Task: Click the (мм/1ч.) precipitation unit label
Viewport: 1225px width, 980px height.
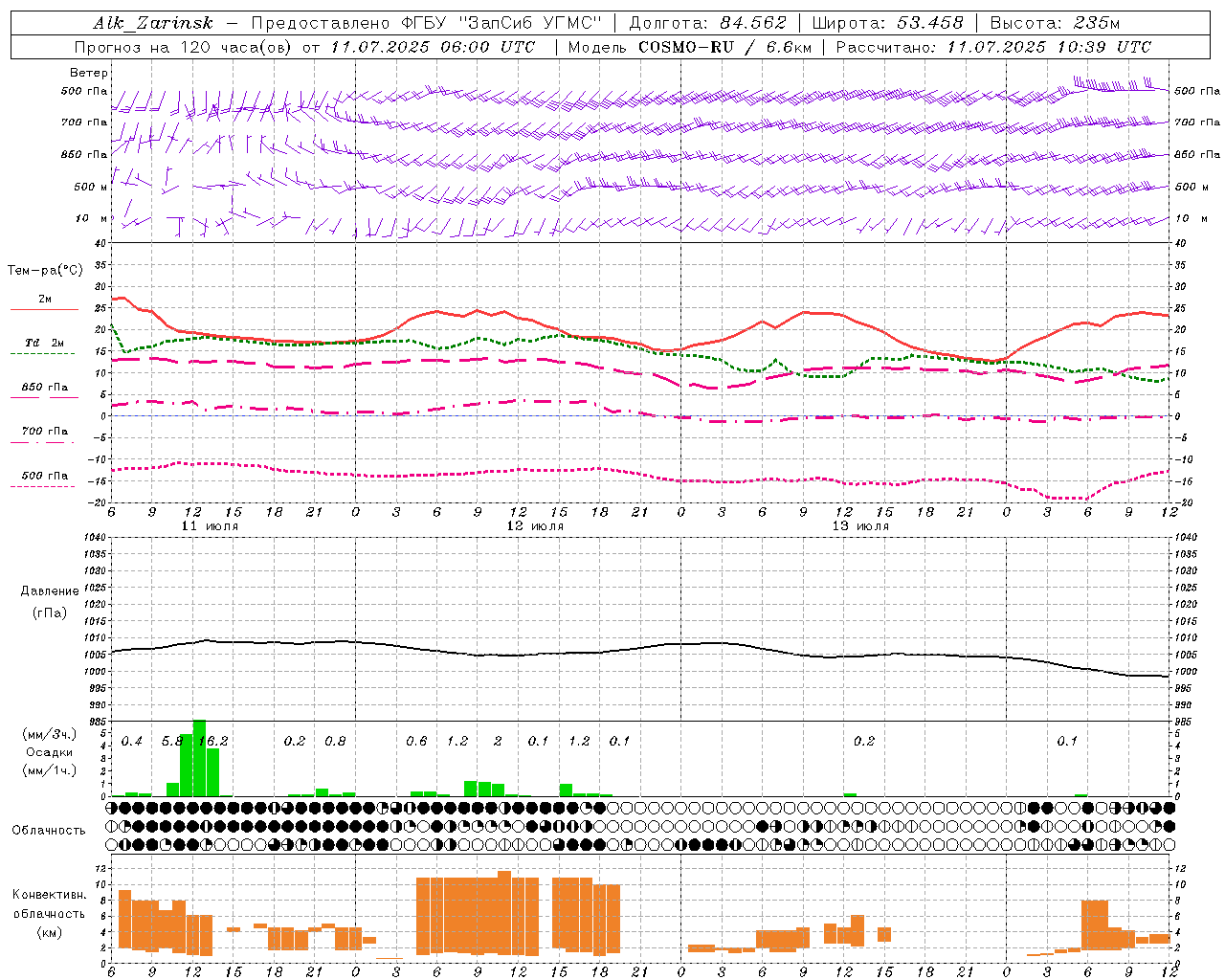Action: pyautogui.click(x=49, y=770)
